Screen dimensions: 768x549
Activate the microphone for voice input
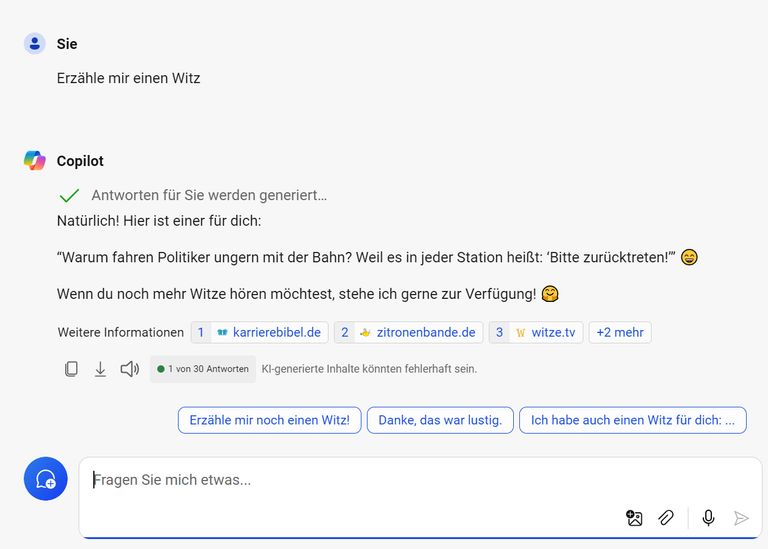tap(708, 517)
